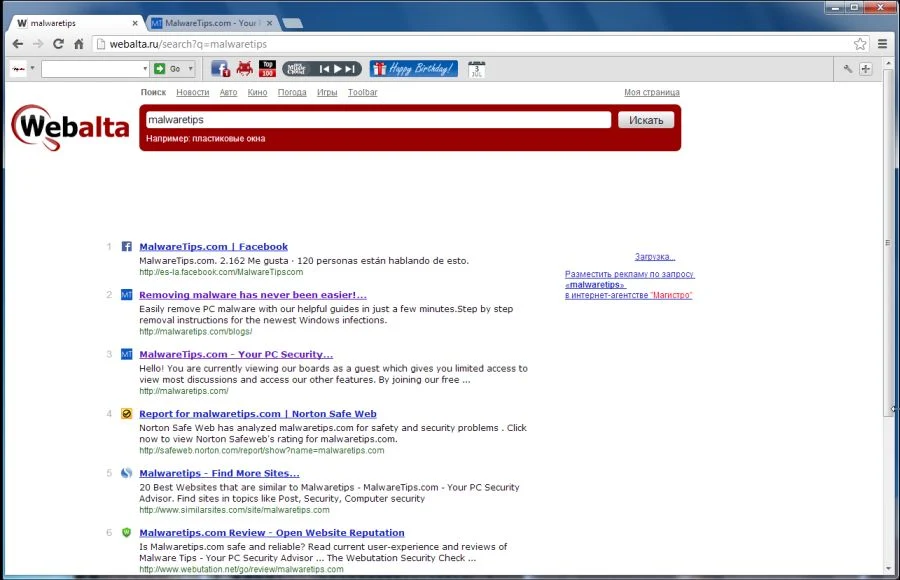Open toolbar settings wrench icon
The width and height of the screenshot is (900, 580).
(x=848, y=69)
